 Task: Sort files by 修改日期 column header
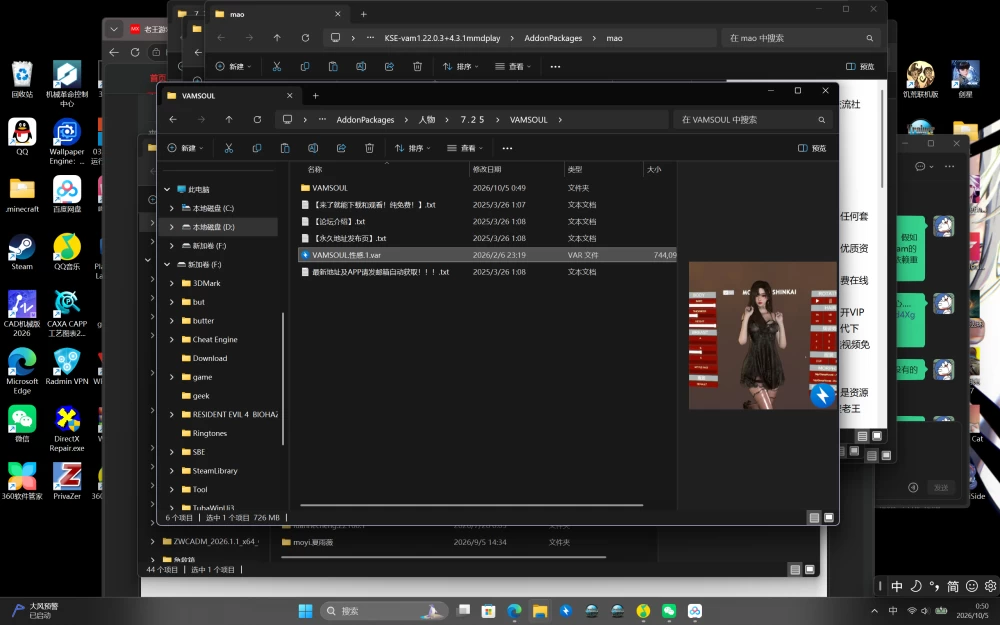[516, 170]
